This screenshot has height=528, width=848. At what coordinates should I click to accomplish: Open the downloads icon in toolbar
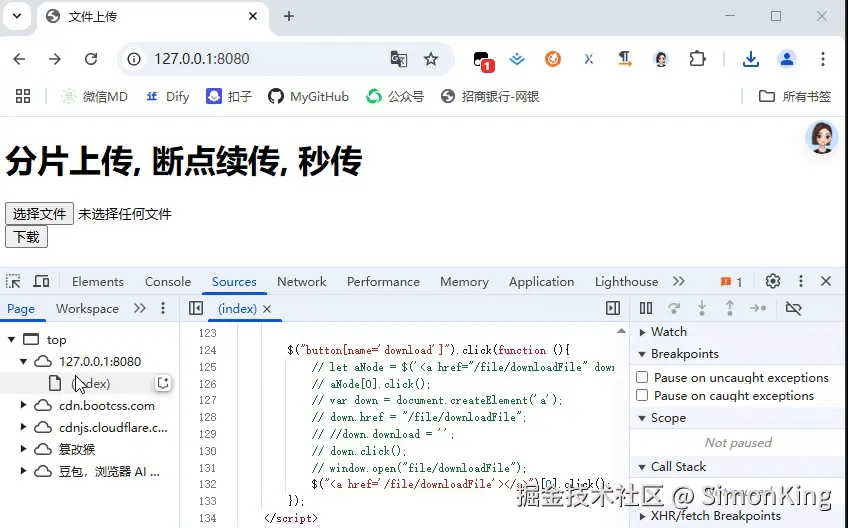(751, 59)
